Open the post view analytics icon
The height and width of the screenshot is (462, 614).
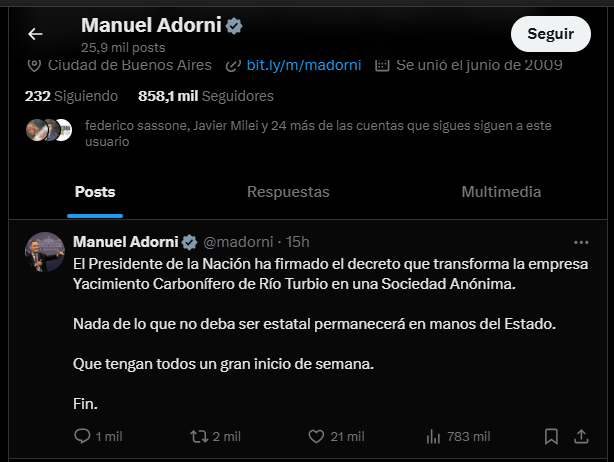[434, 437]
